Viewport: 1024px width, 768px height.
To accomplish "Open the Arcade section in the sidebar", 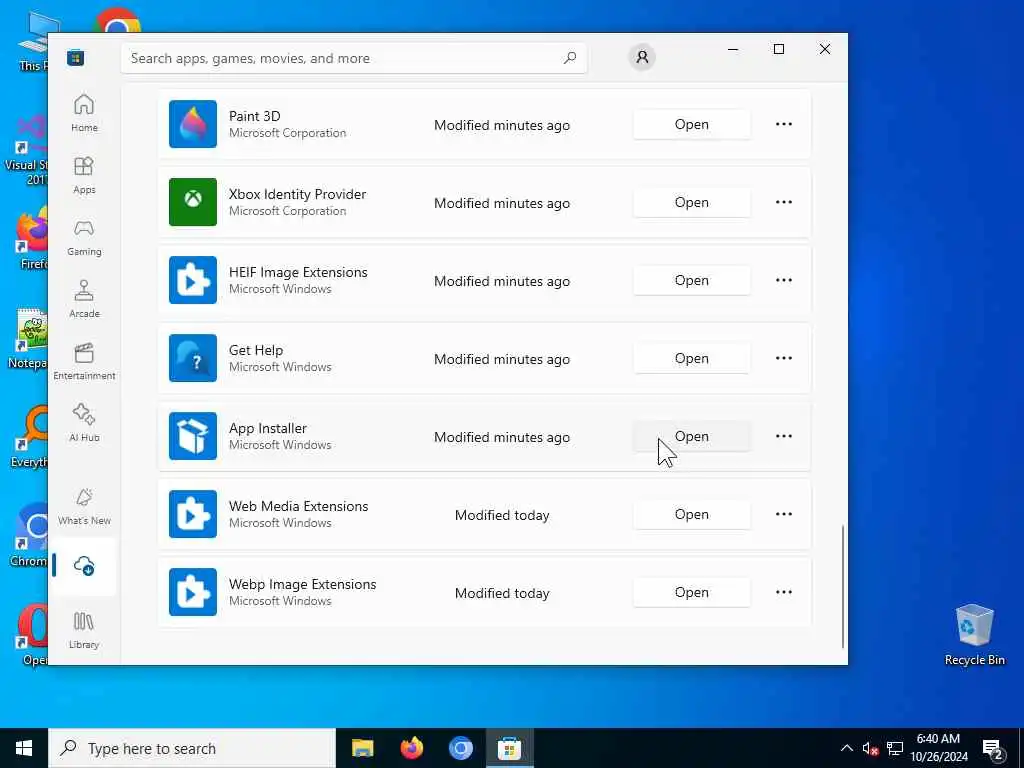I will tap(84, 299).
